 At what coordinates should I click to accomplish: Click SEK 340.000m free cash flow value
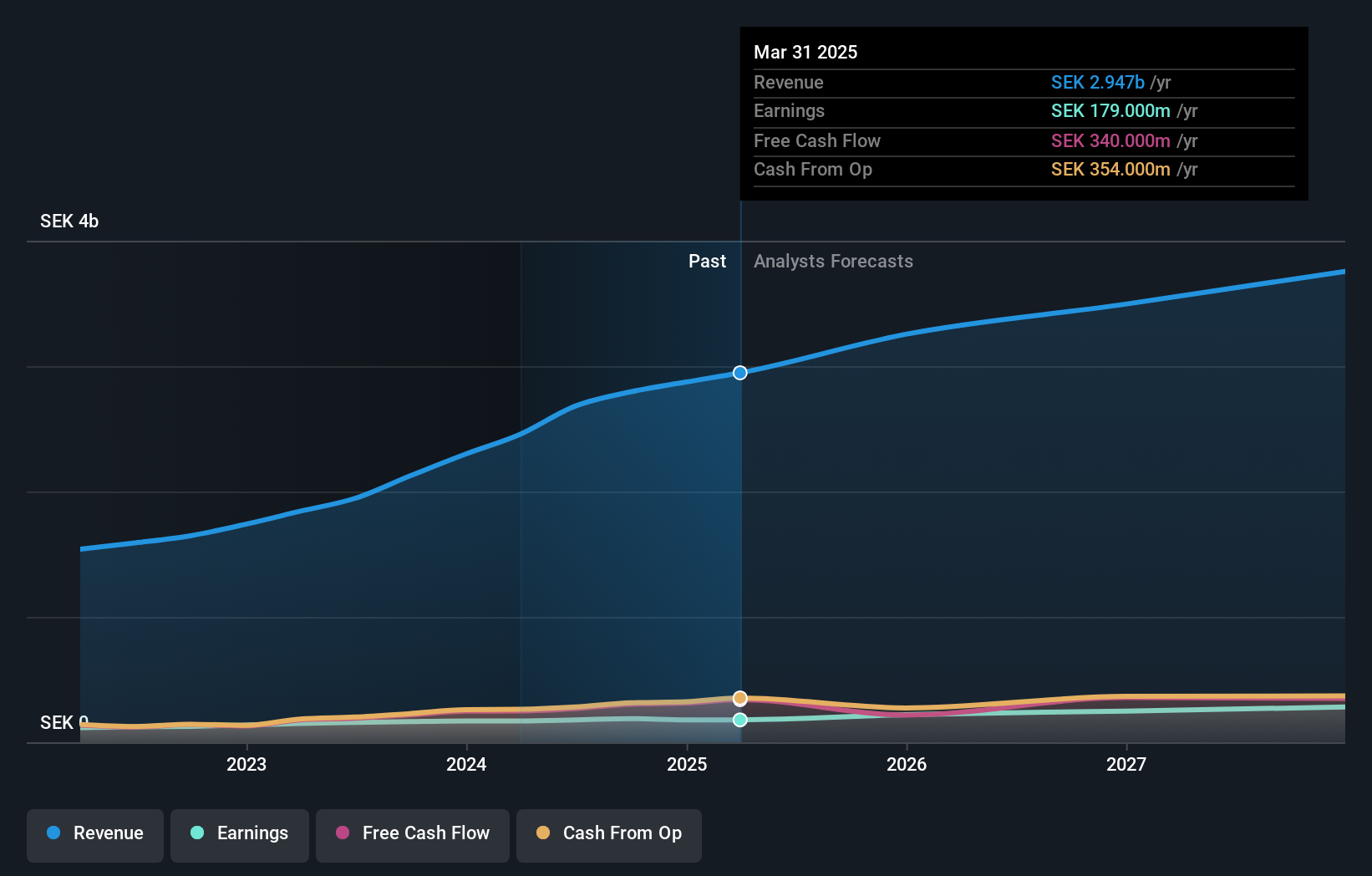click(1110, 140)
